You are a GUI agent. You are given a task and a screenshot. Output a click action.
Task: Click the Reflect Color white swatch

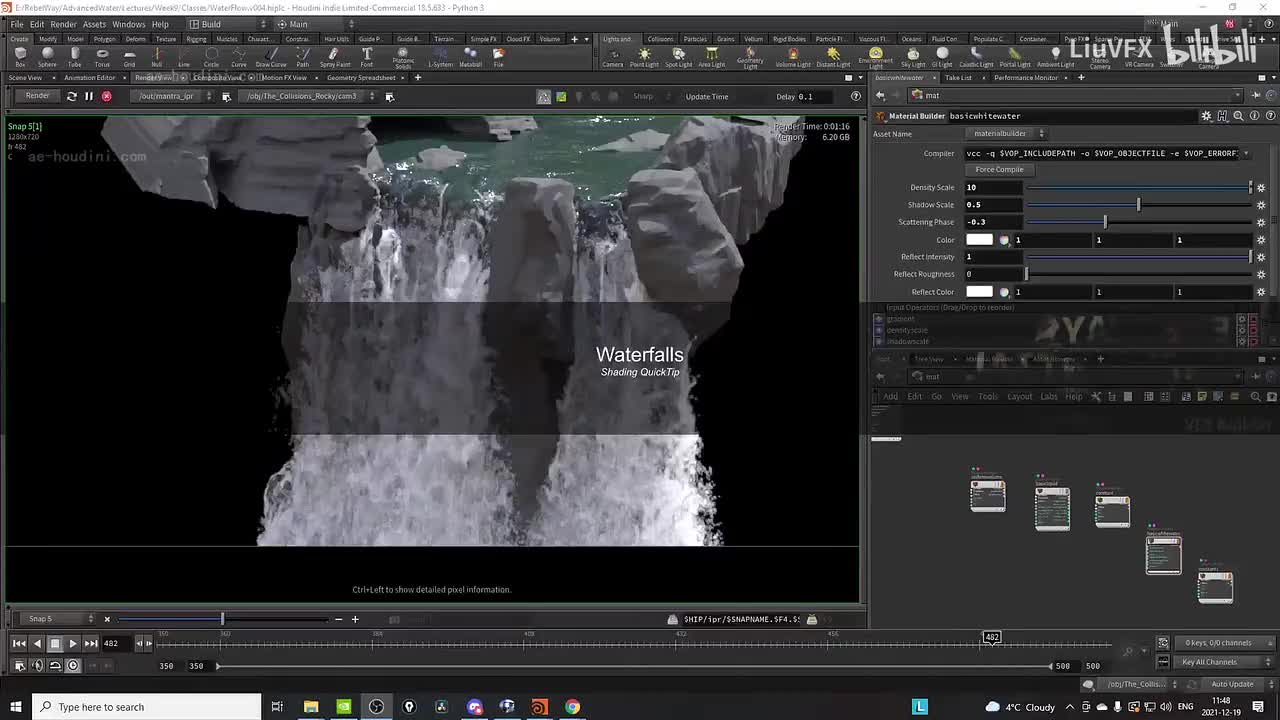click(x=979, y=291)
